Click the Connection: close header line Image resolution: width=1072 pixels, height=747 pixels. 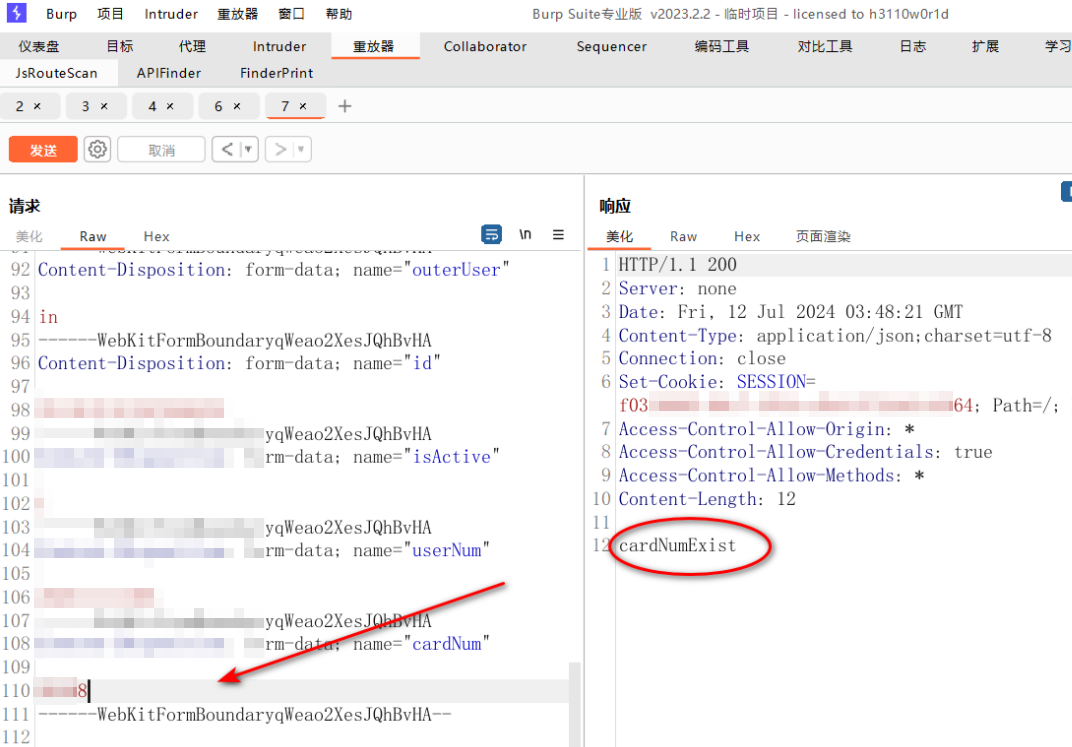(701, 358)
